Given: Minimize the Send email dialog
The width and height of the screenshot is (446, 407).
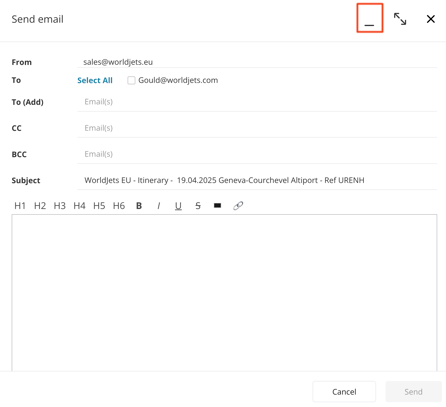Looking at the screenshot, I should [x=370, y=18].
